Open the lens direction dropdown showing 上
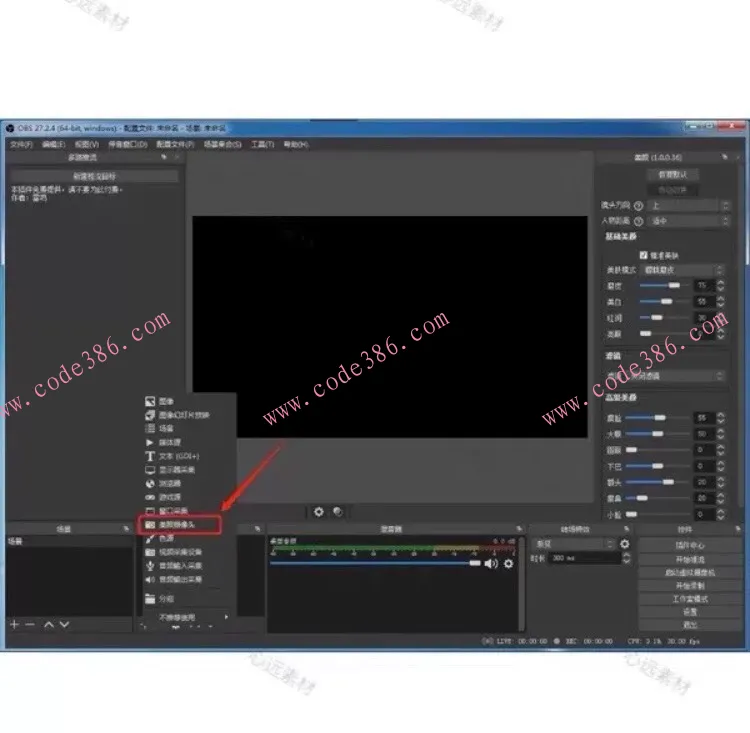The image size is (750, 733). coord(689,206)
